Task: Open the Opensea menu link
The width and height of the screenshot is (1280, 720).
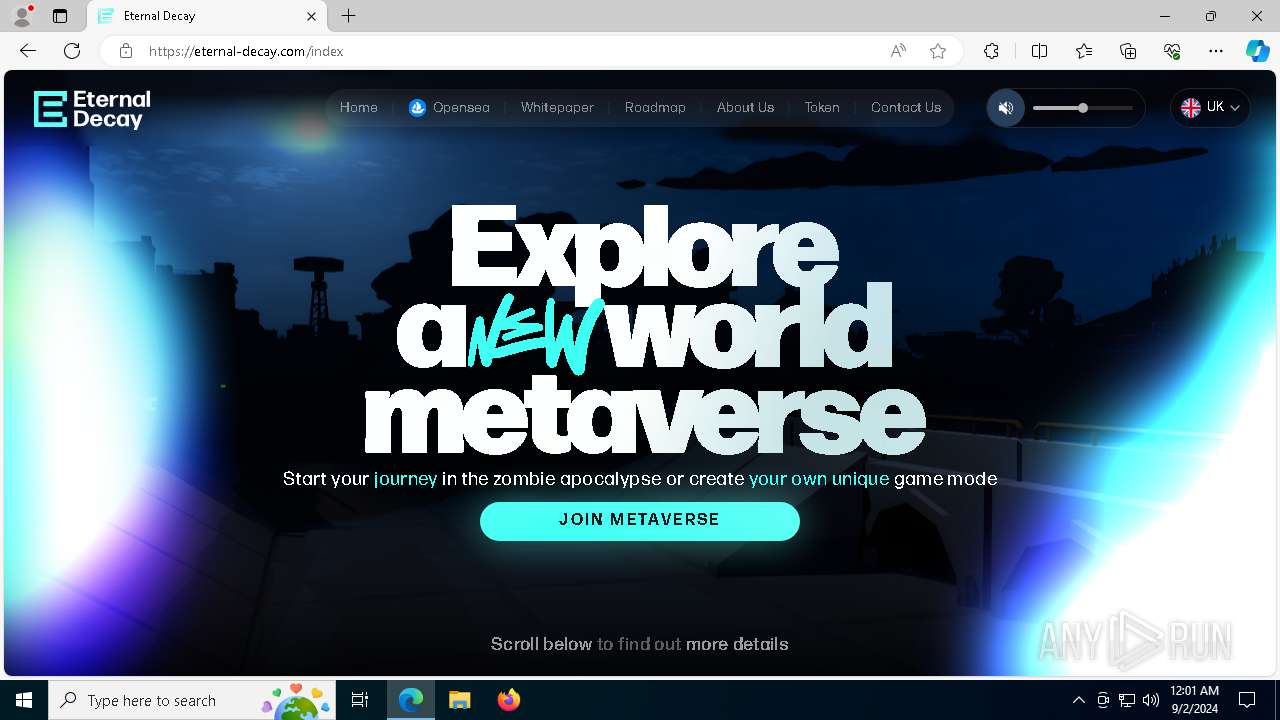Action: tap(449, 108)
